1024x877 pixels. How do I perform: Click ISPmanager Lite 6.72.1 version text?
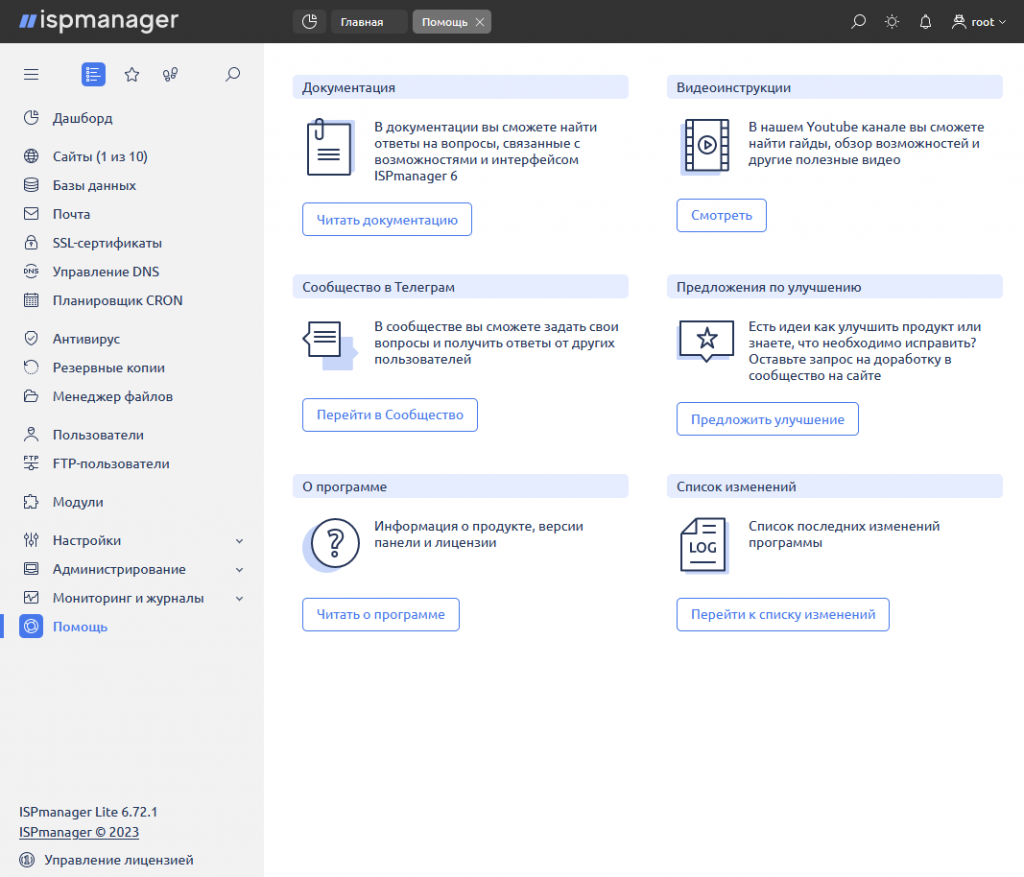(88, 812)
